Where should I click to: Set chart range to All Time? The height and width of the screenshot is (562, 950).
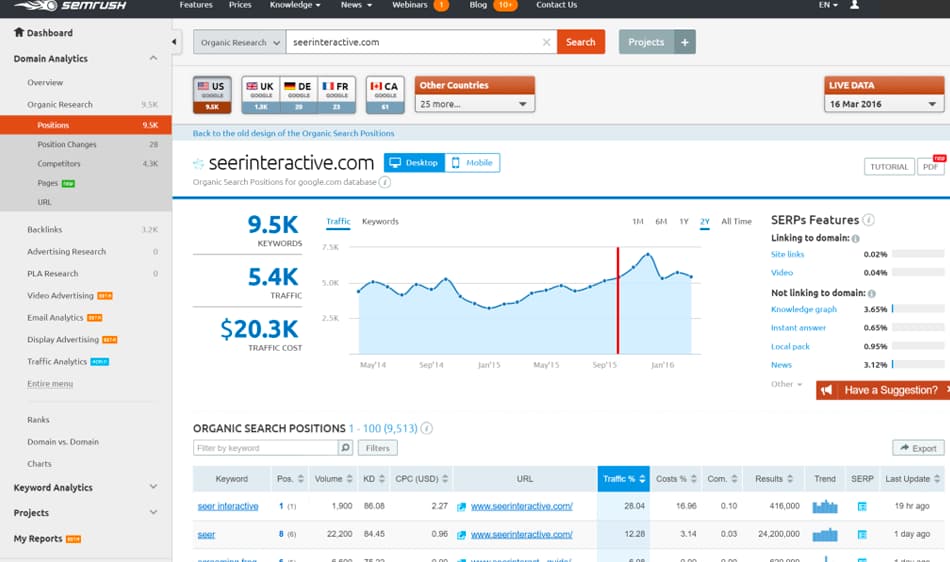coord(736,222)
